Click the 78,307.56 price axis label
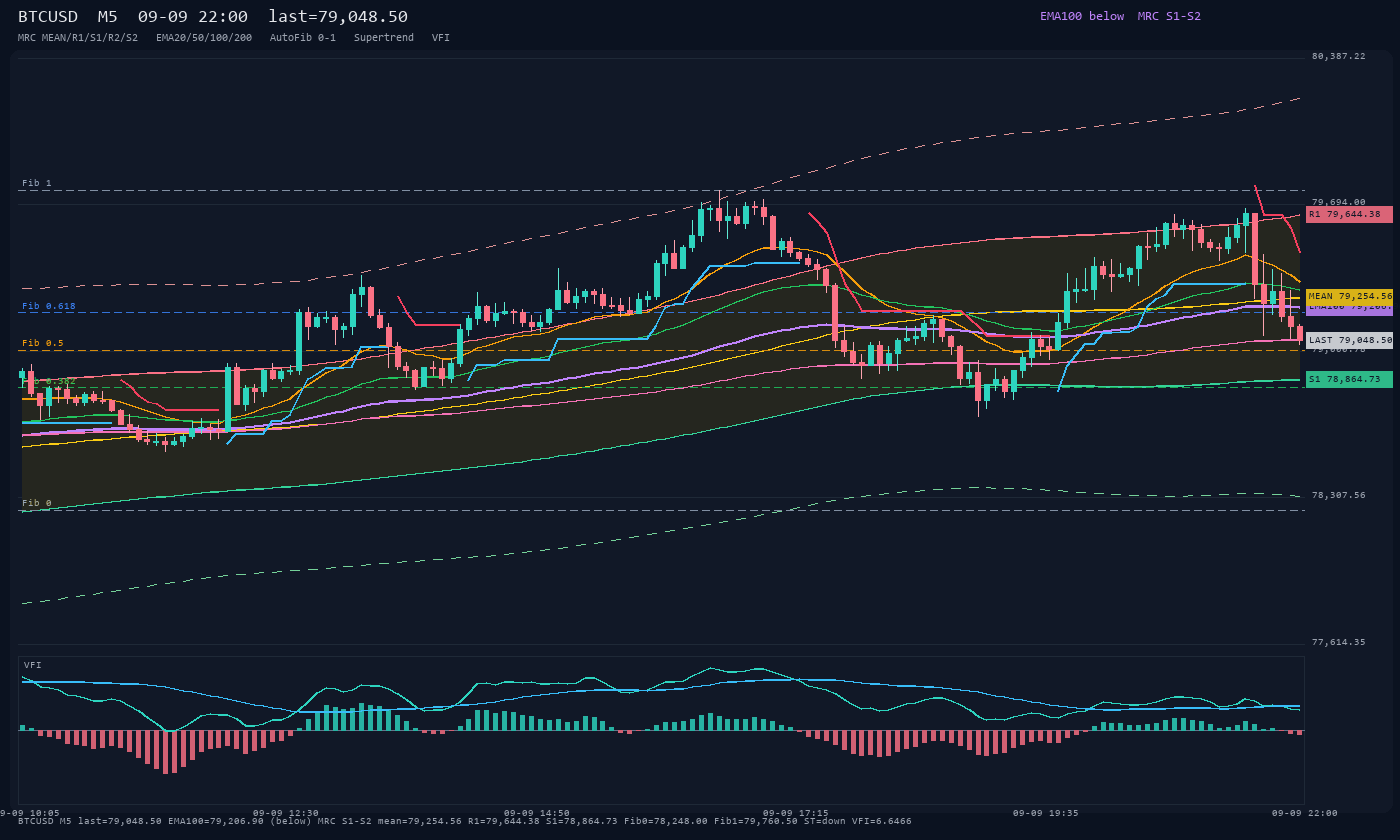 point(1338,495)
